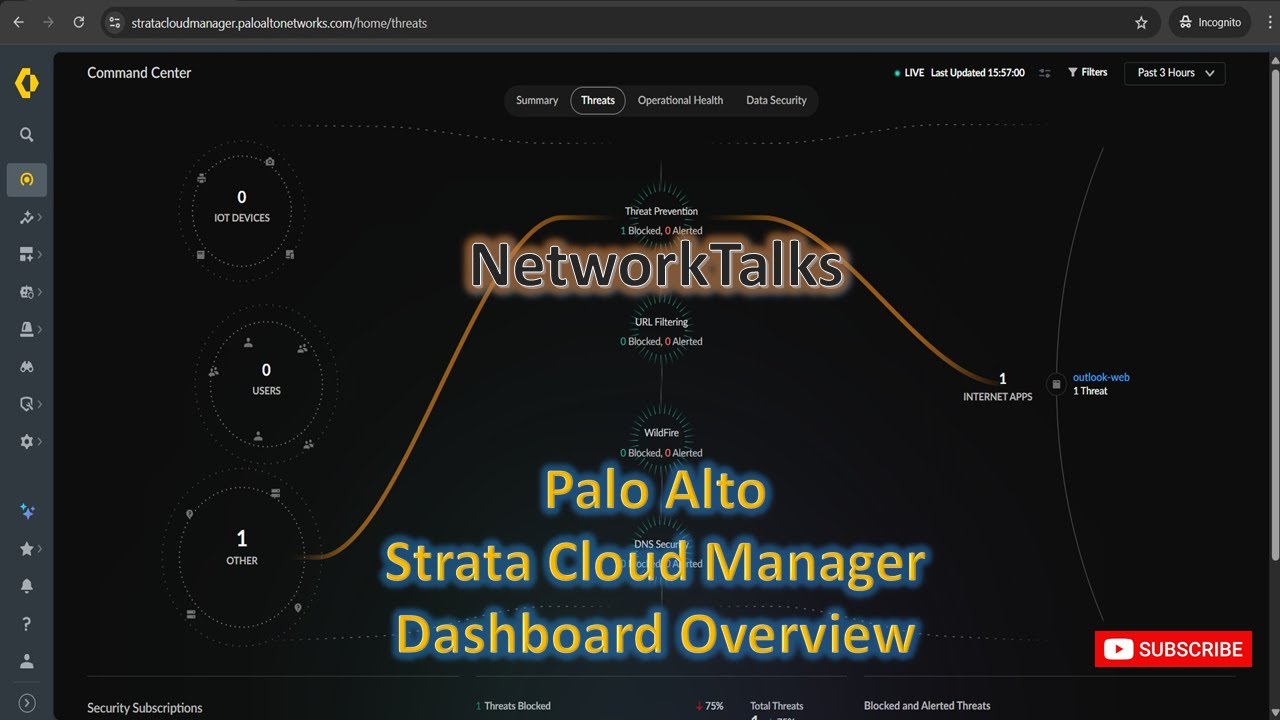Switch to the Data Security tab
The width and height of the screenshot is (1280, 720).
pos(776,100)
